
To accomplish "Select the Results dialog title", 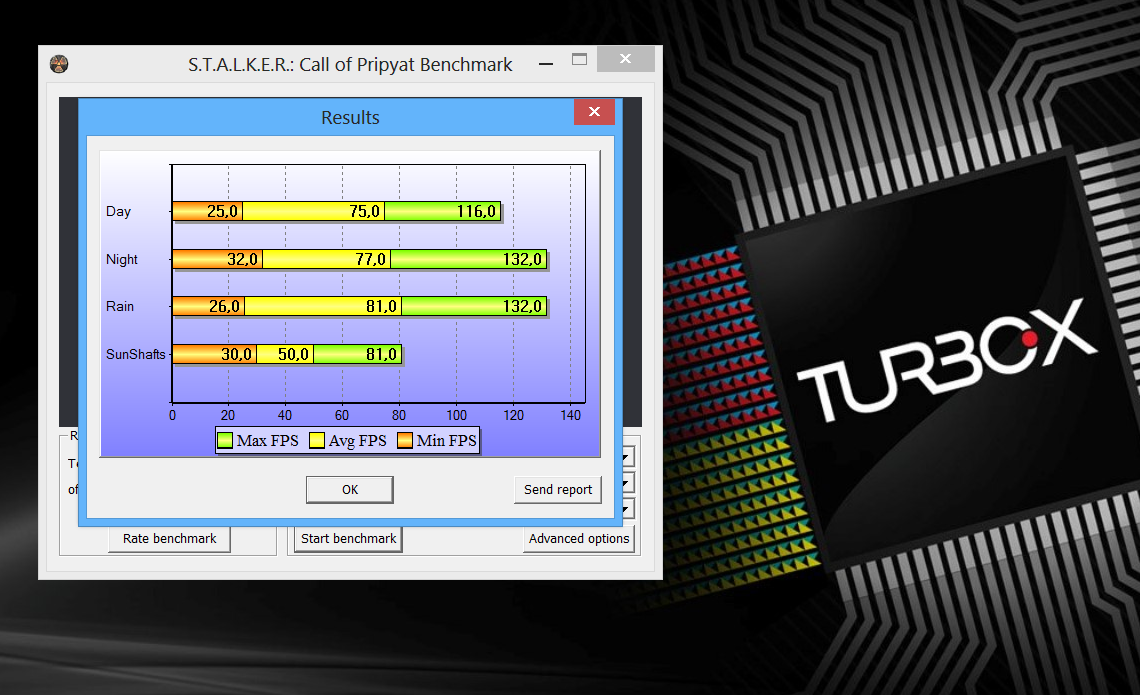I will tap(350, 118).
